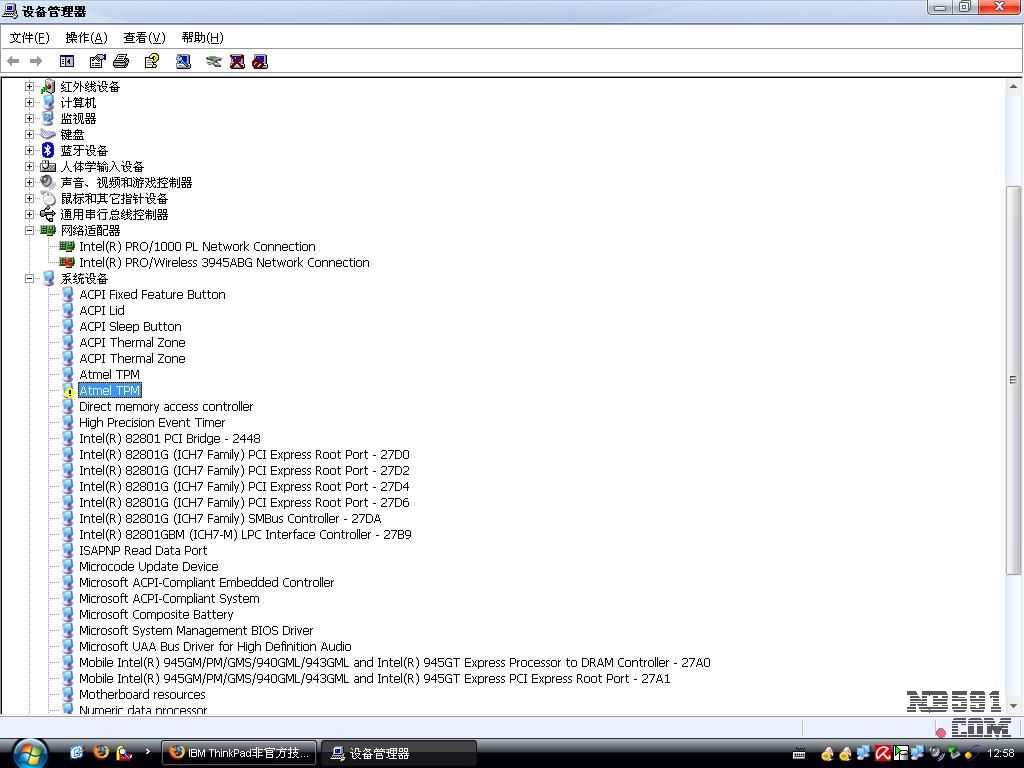Open the 查看(V) menu
This screenshot has width=1024, height=768.
pyautogui.click(x=144, y=38)
